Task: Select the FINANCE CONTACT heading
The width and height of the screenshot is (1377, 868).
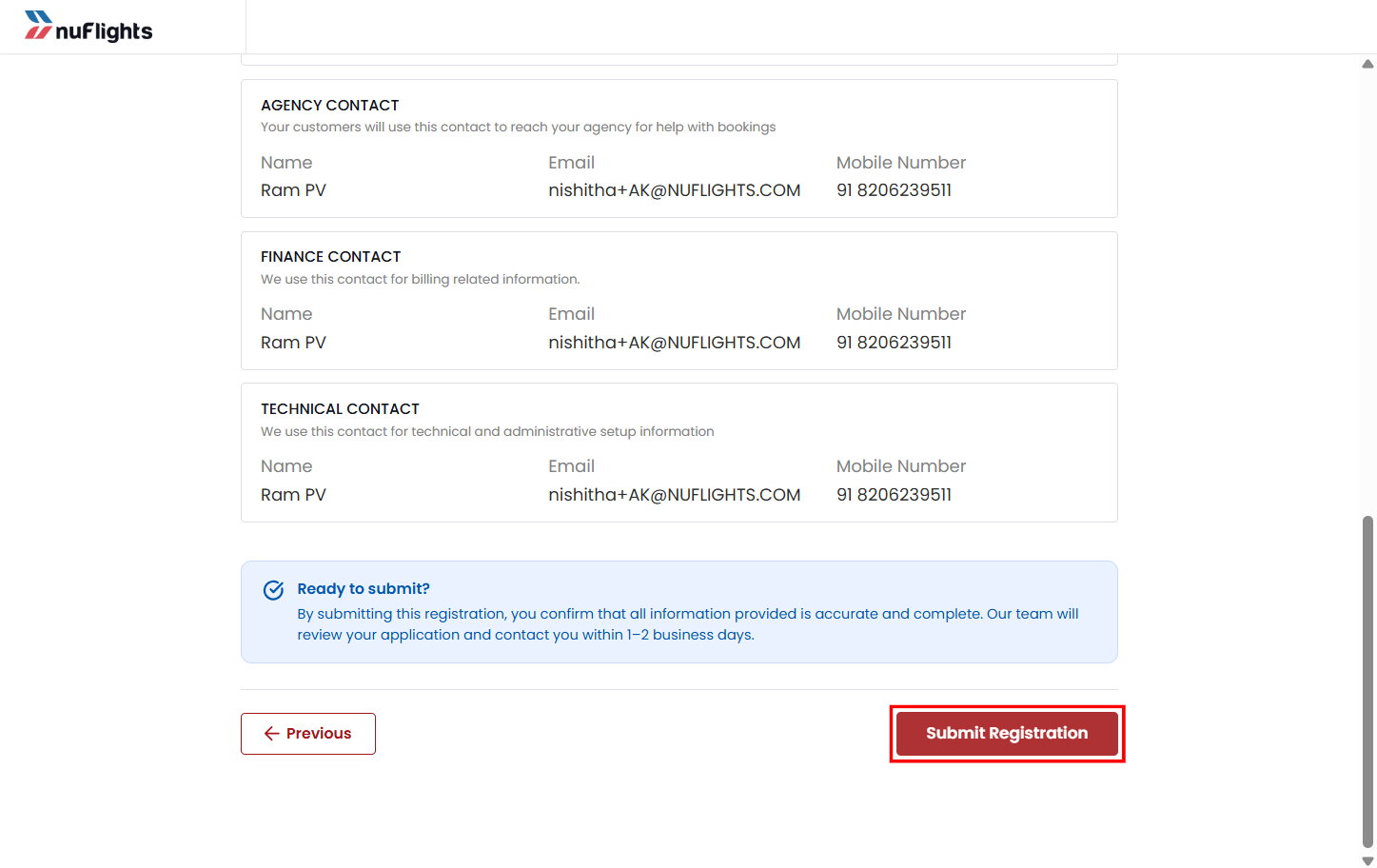Action: (331, 257)
